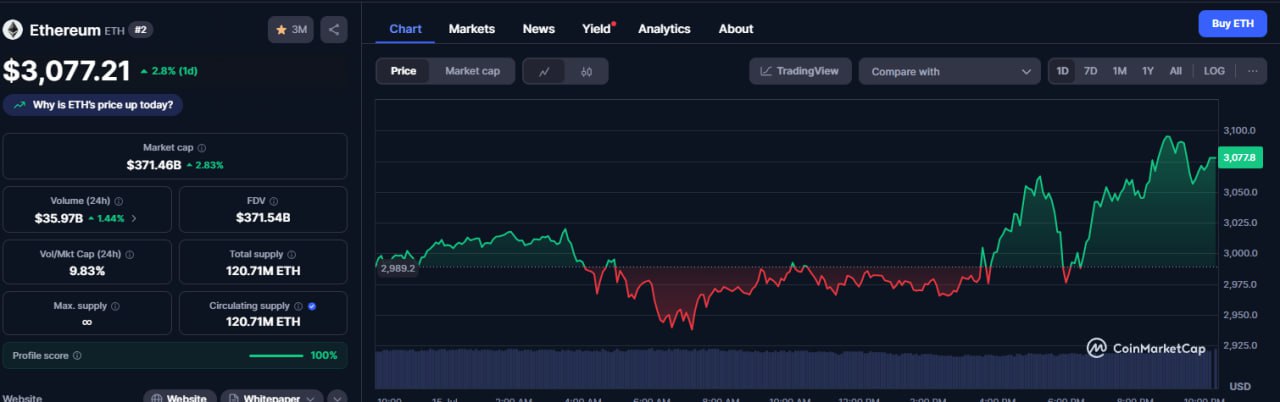Click the $371.54B FDV value

pos(264,217)
